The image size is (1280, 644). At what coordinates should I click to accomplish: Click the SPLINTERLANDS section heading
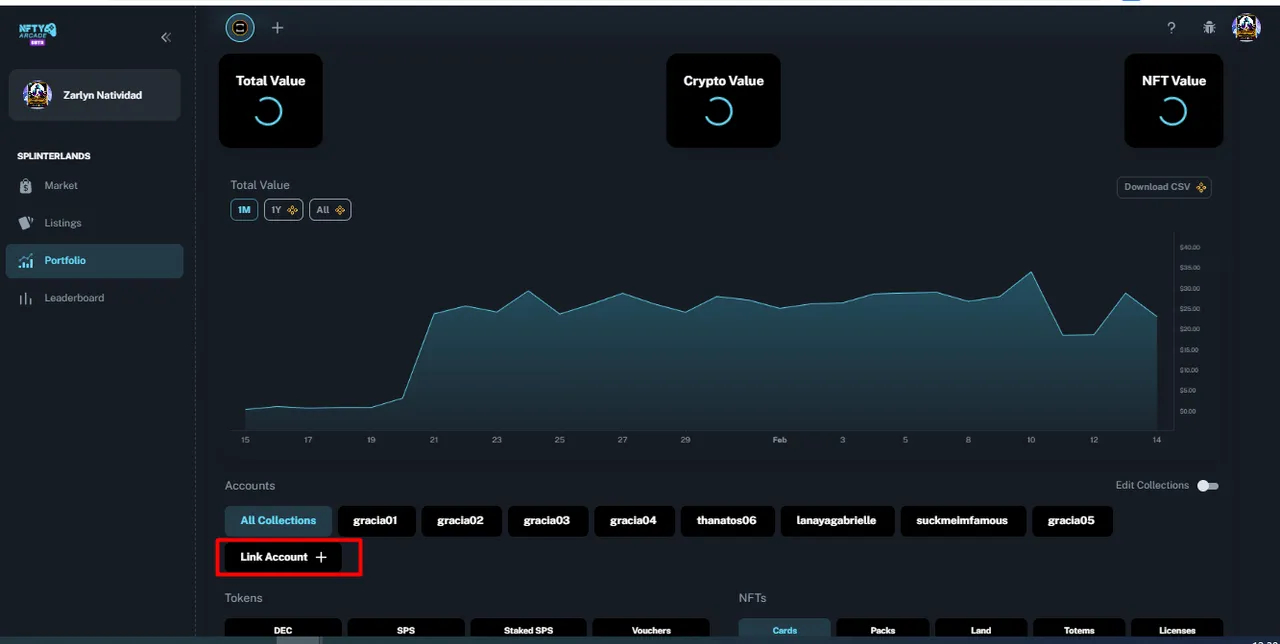point(54,156)
